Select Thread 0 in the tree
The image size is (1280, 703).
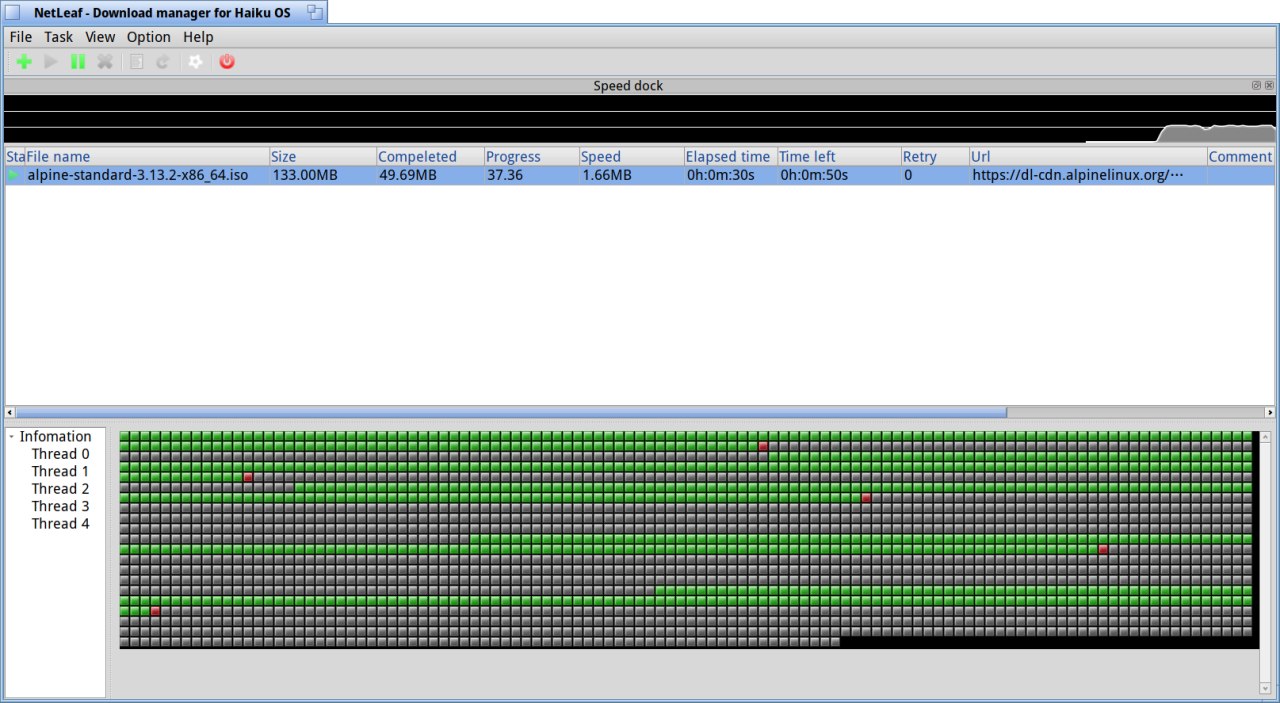coord(60,454)
